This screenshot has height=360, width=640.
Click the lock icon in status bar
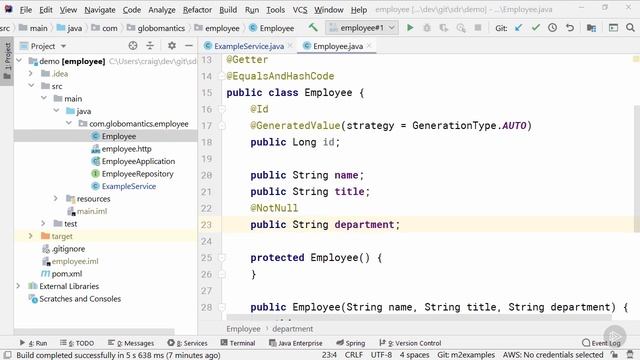614,355
